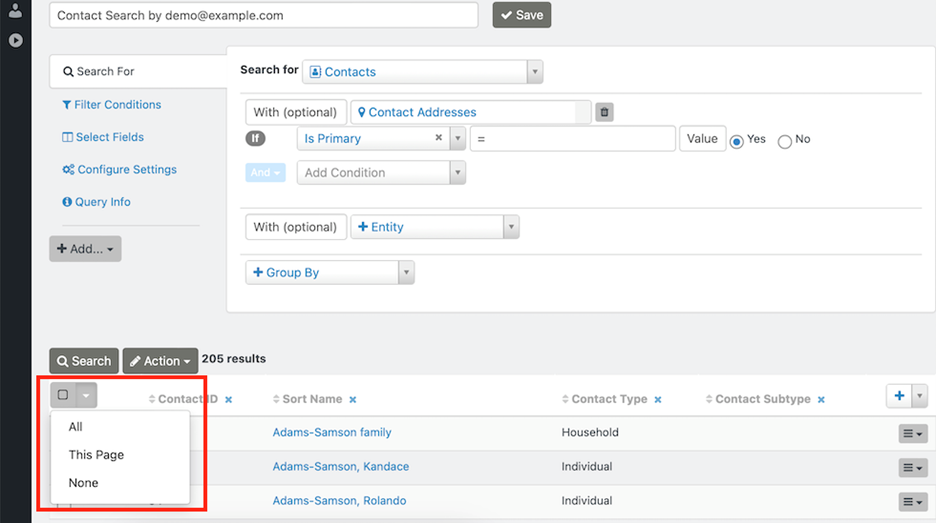The width and height of the screenshot is (936, 523).
Task: Remove the Contact Subtype column
Action: pyautogui.click(x=821, y=400)
